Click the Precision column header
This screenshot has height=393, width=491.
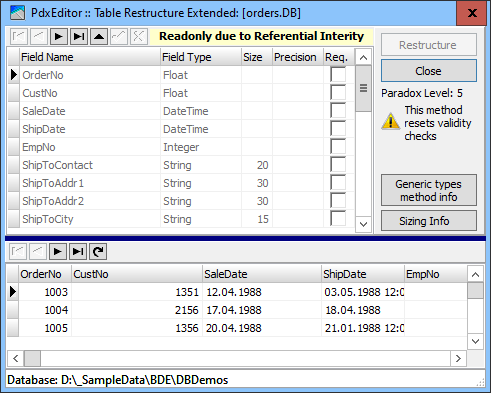click(x=298, y=57)
